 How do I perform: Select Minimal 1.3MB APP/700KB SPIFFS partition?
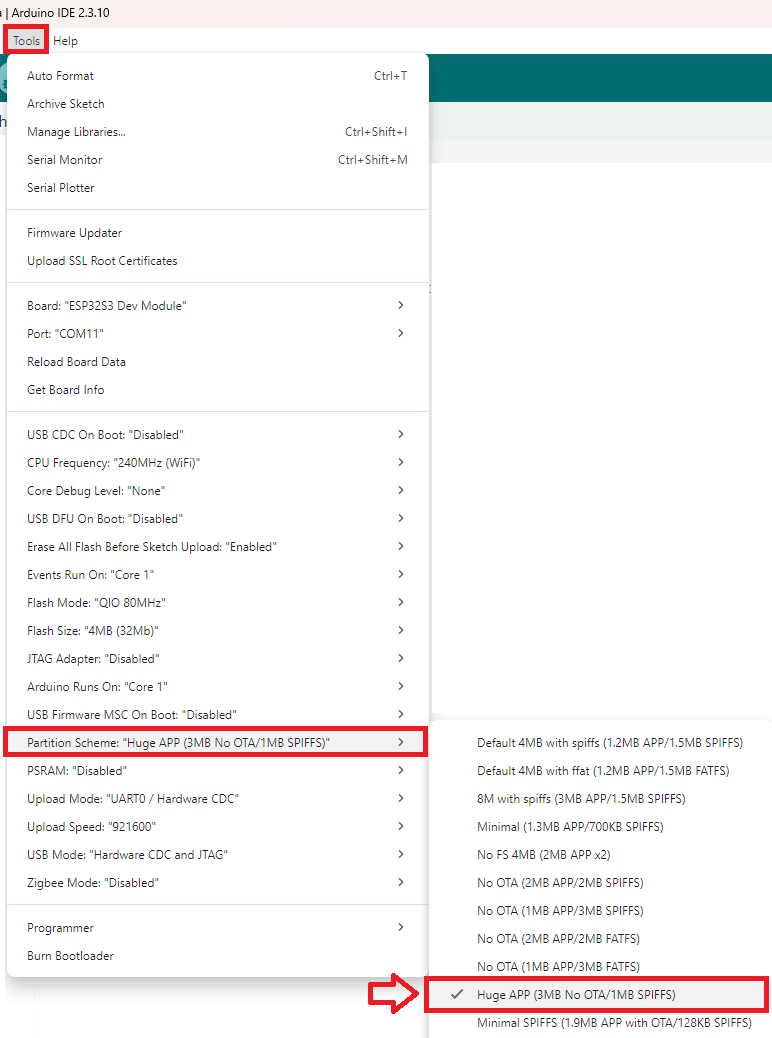601,827
